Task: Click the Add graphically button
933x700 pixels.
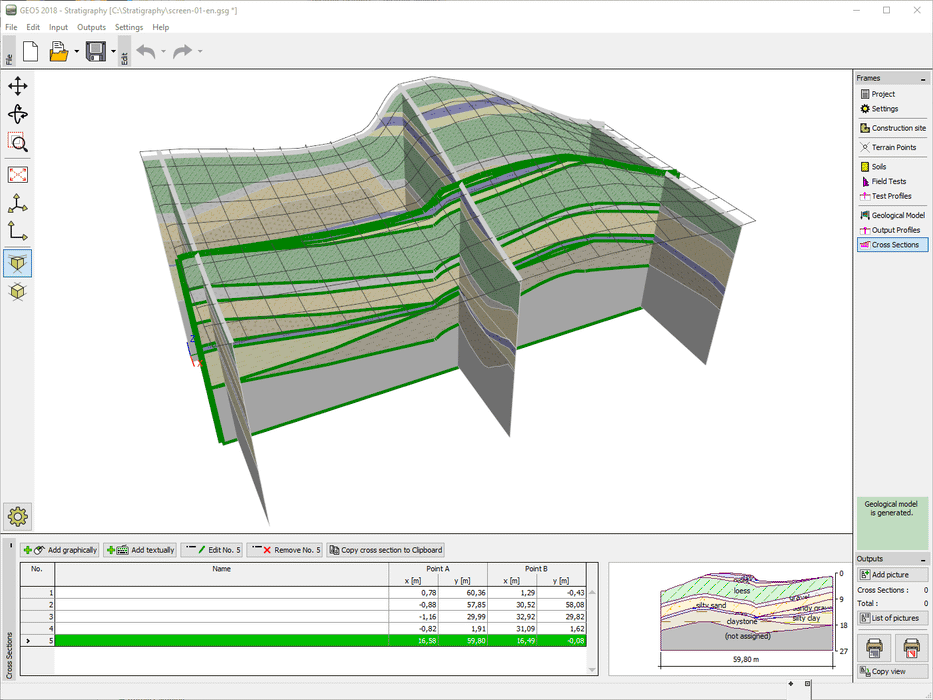Action: click(59, 549)
